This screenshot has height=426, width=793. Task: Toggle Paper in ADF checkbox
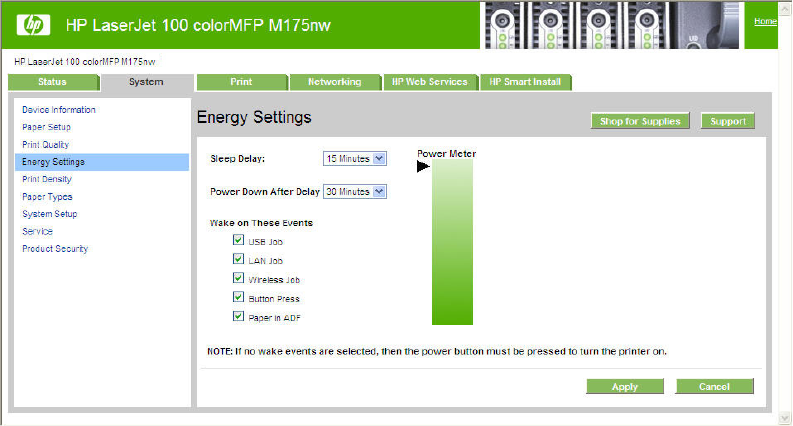[x=238, y=316]
